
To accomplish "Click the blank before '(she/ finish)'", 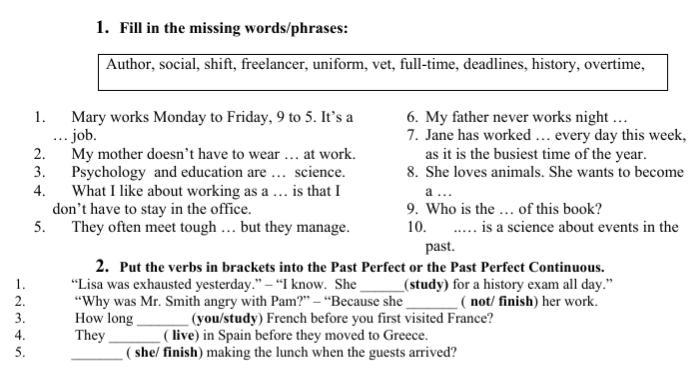I will tap(97, 354).
